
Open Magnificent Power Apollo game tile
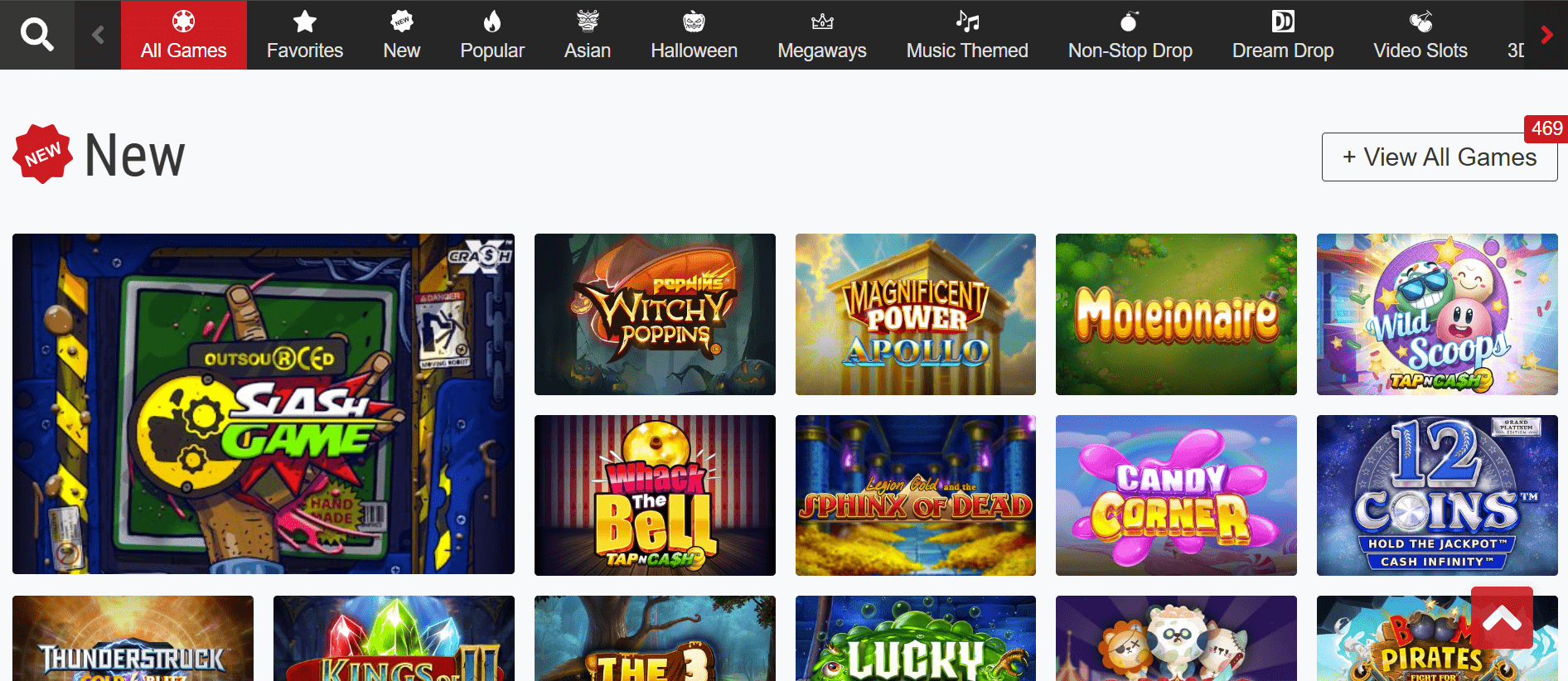(915, 314)
